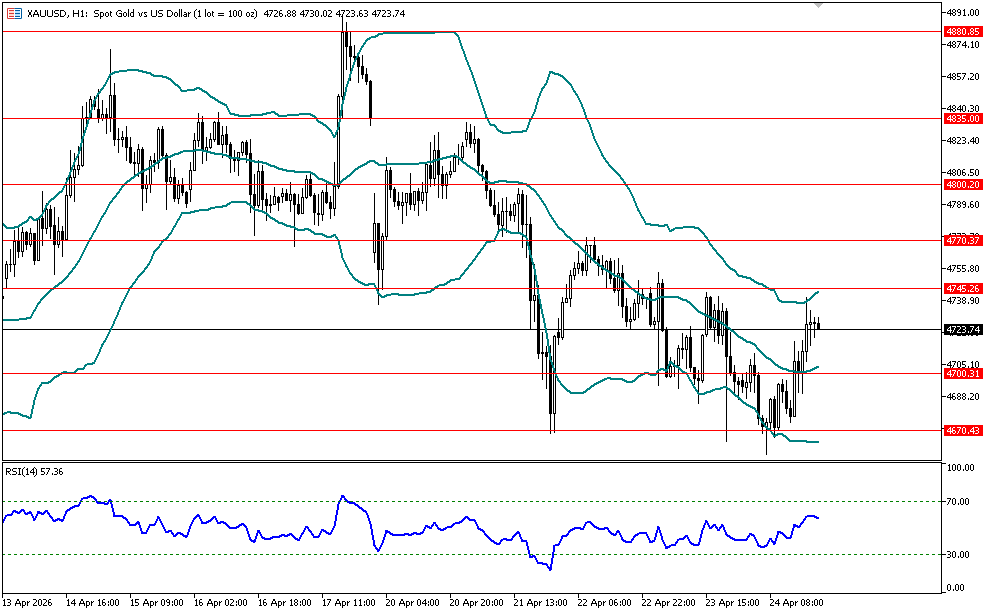Viewport: 994px width, 614px height.
Task: Click the gray chart shift triangle marker
Action: (x=819, y=6)
